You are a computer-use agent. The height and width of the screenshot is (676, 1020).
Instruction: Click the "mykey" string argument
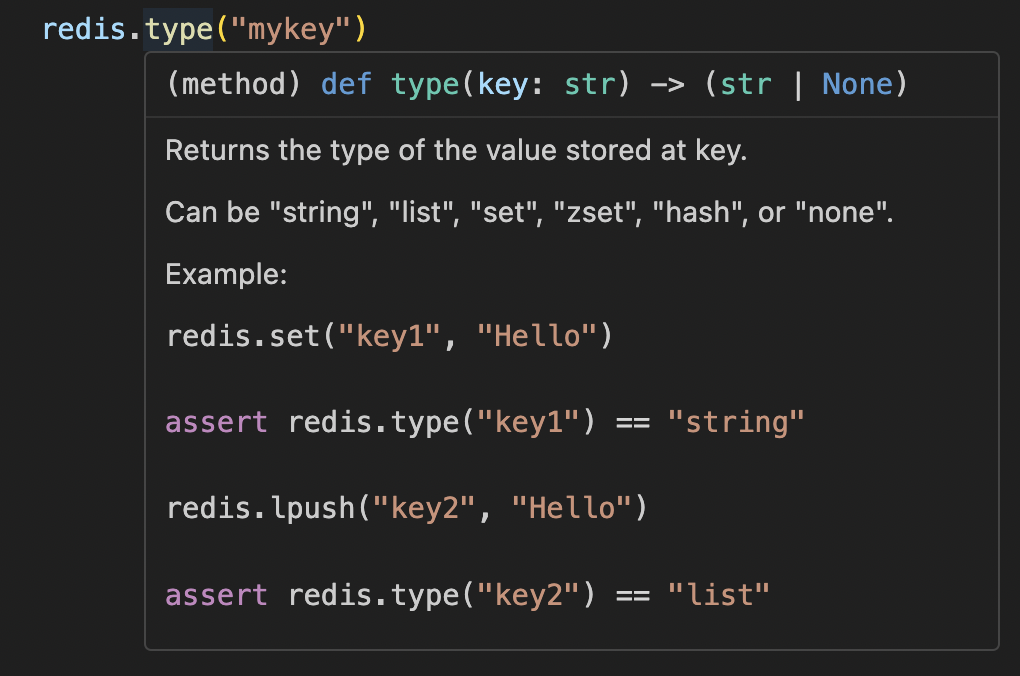click(x=290, y=29)
